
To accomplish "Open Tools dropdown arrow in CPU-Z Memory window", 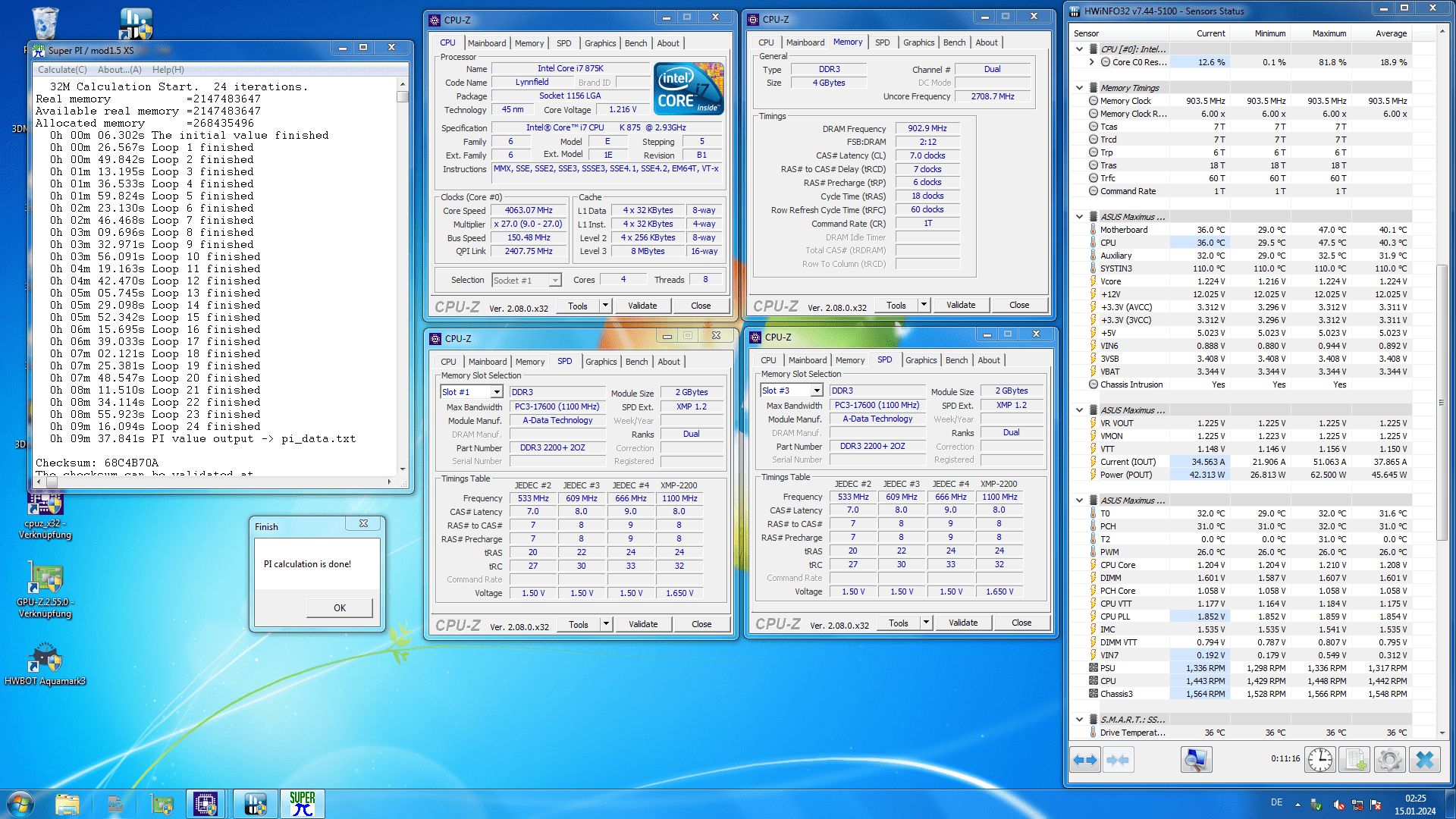I will click(924, 305).
